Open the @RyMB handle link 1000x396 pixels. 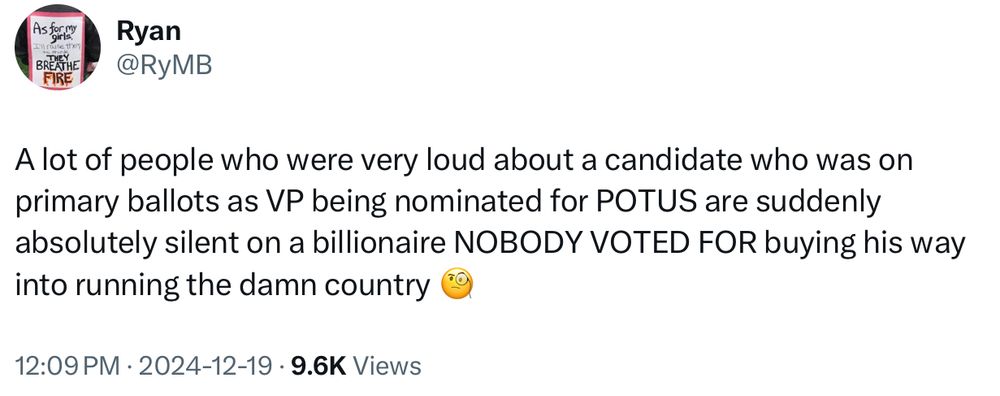[x=163, y=64]
